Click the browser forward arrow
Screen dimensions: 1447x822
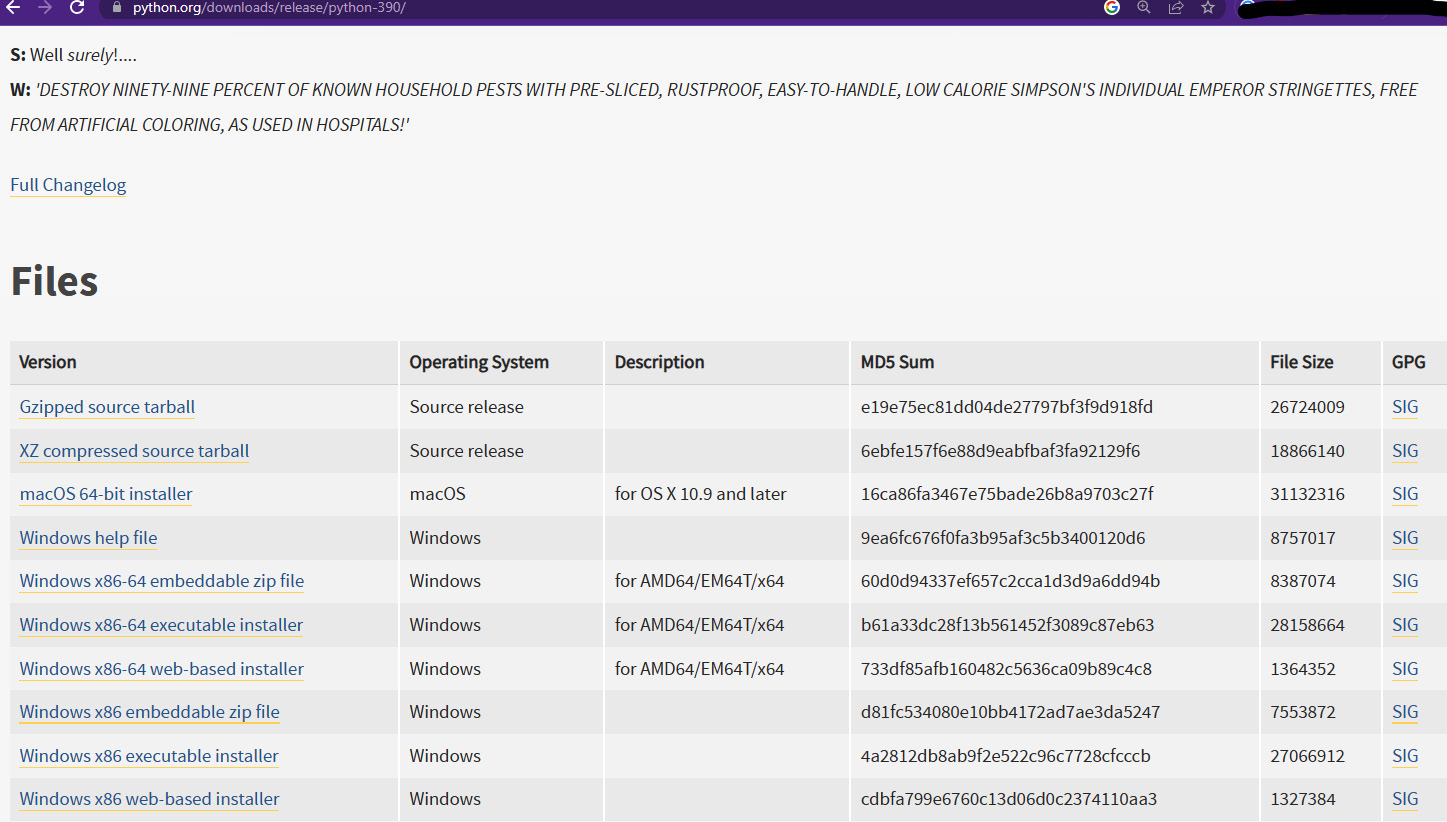click(x=44, y=7)
